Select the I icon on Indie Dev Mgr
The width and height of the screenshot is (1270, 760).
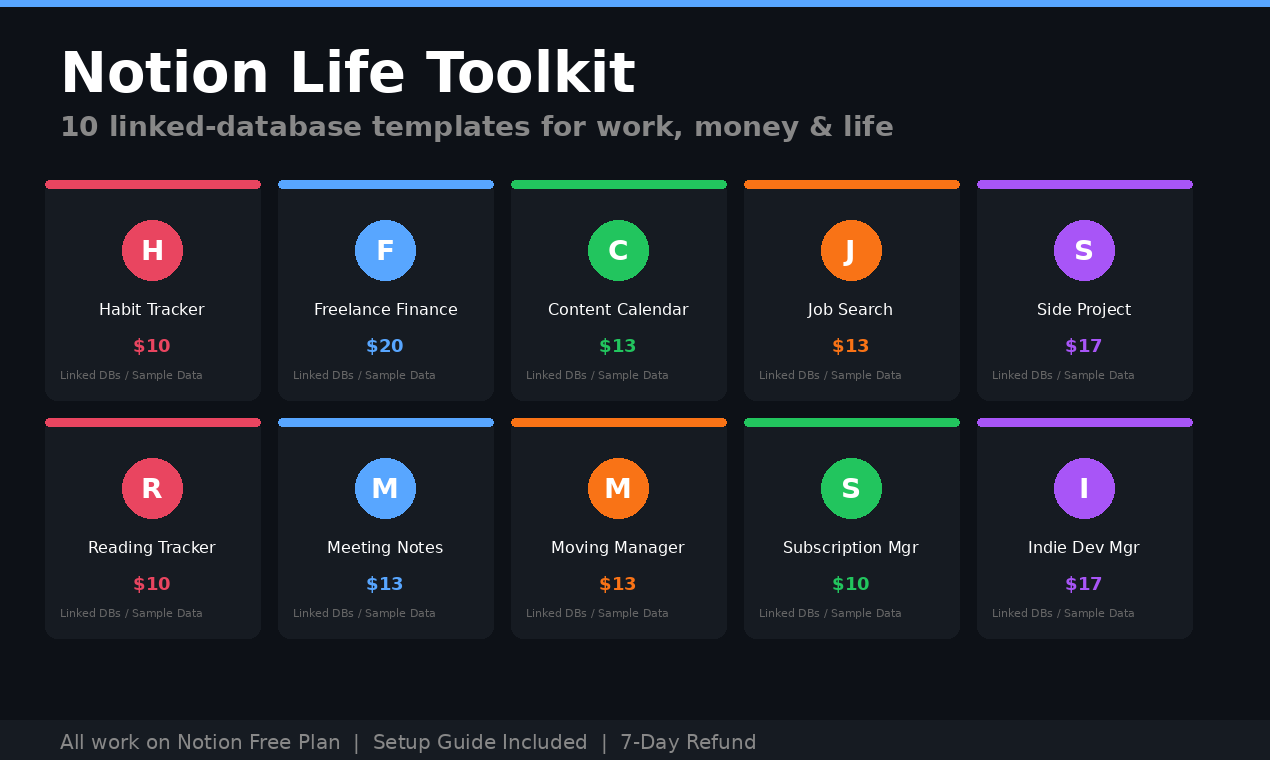(1084, 489)
